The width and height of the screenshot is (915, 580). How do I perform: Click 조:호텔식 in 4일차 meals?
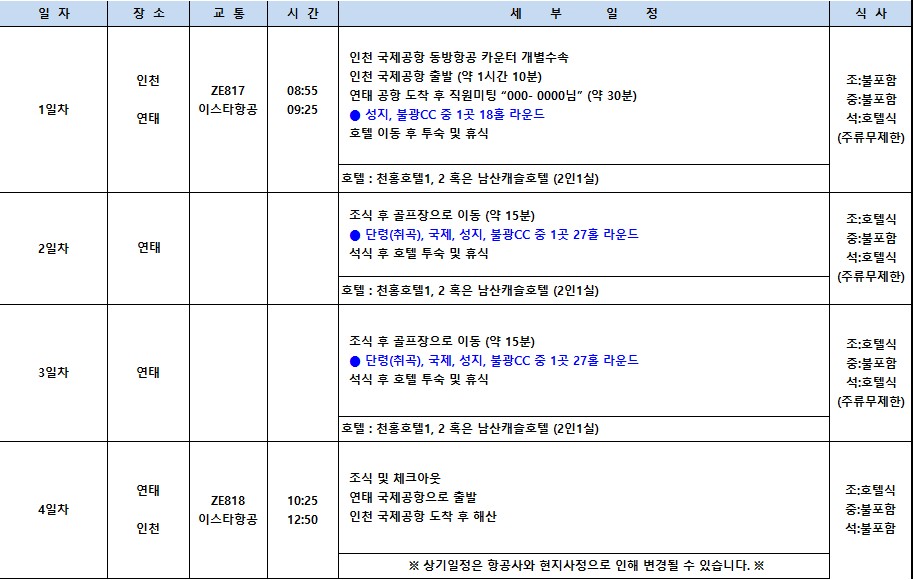(x=871, y=490)
